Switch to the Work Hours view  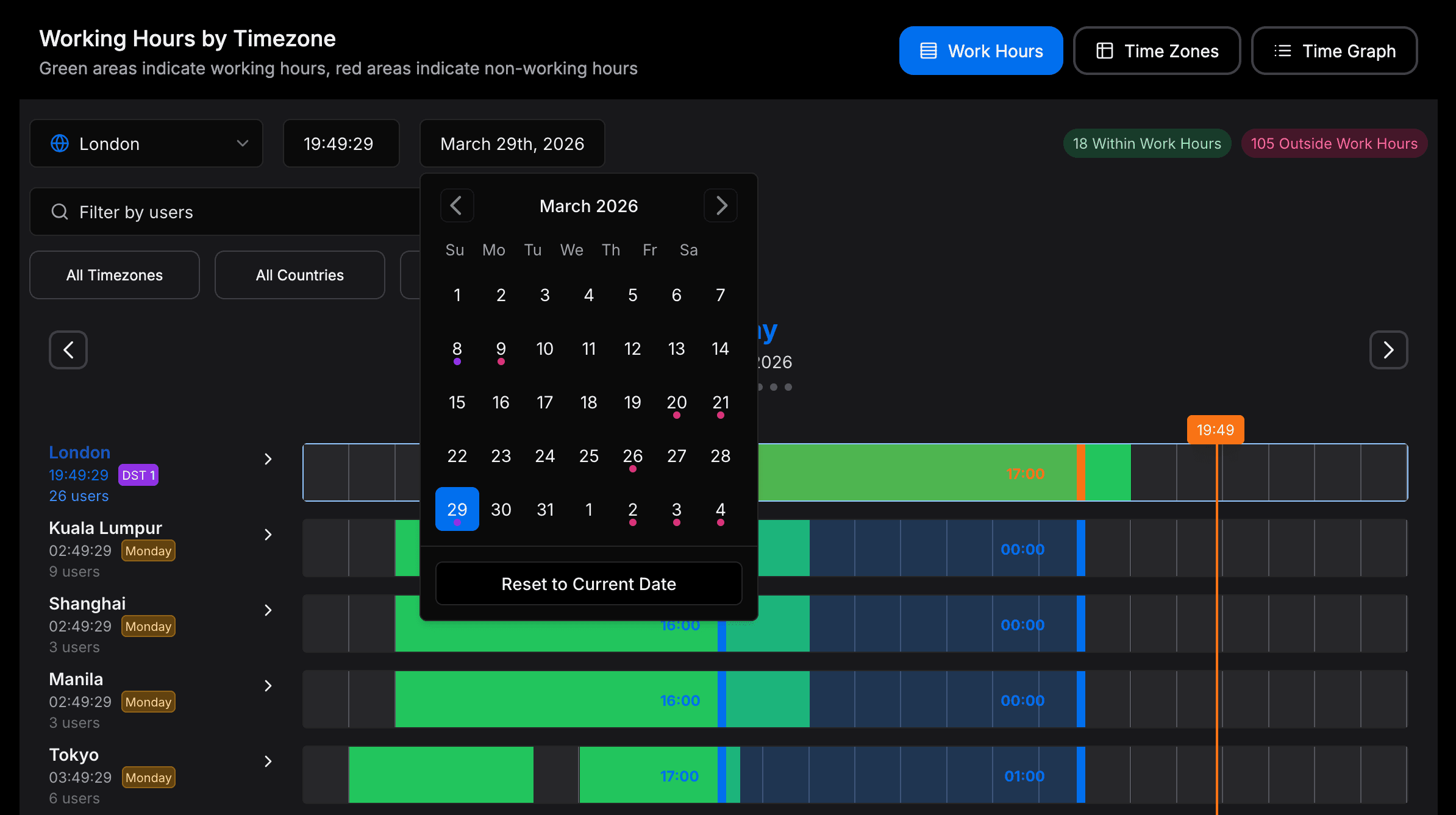pos(980,51)
